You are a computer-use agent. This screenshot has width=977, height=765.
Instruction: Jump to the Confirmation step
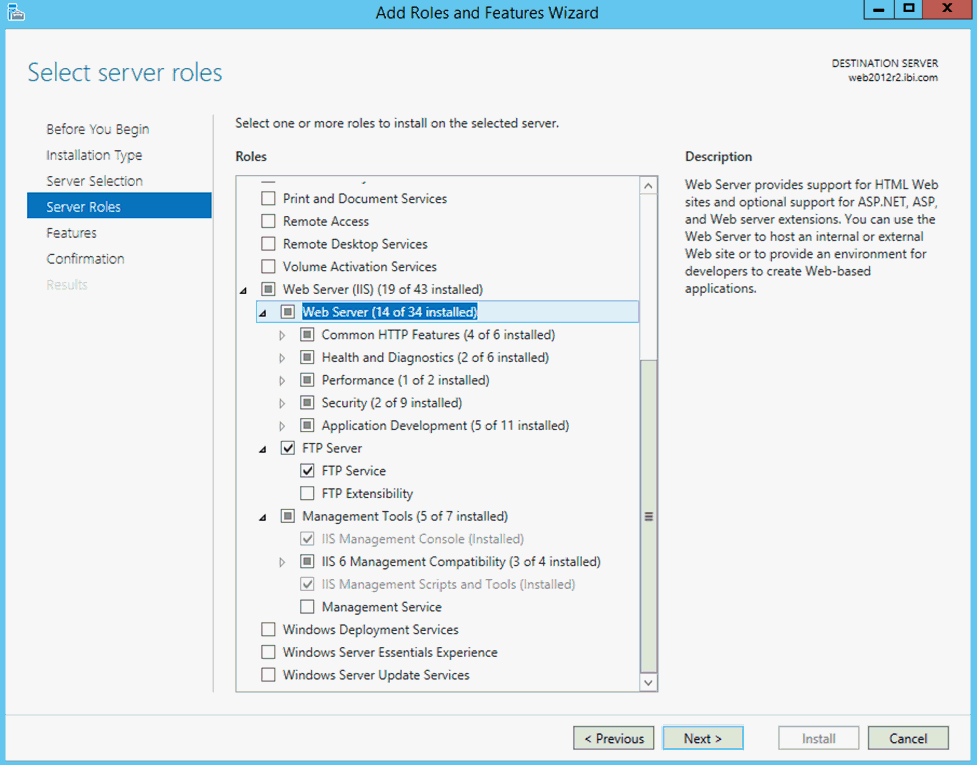(85, 259)
